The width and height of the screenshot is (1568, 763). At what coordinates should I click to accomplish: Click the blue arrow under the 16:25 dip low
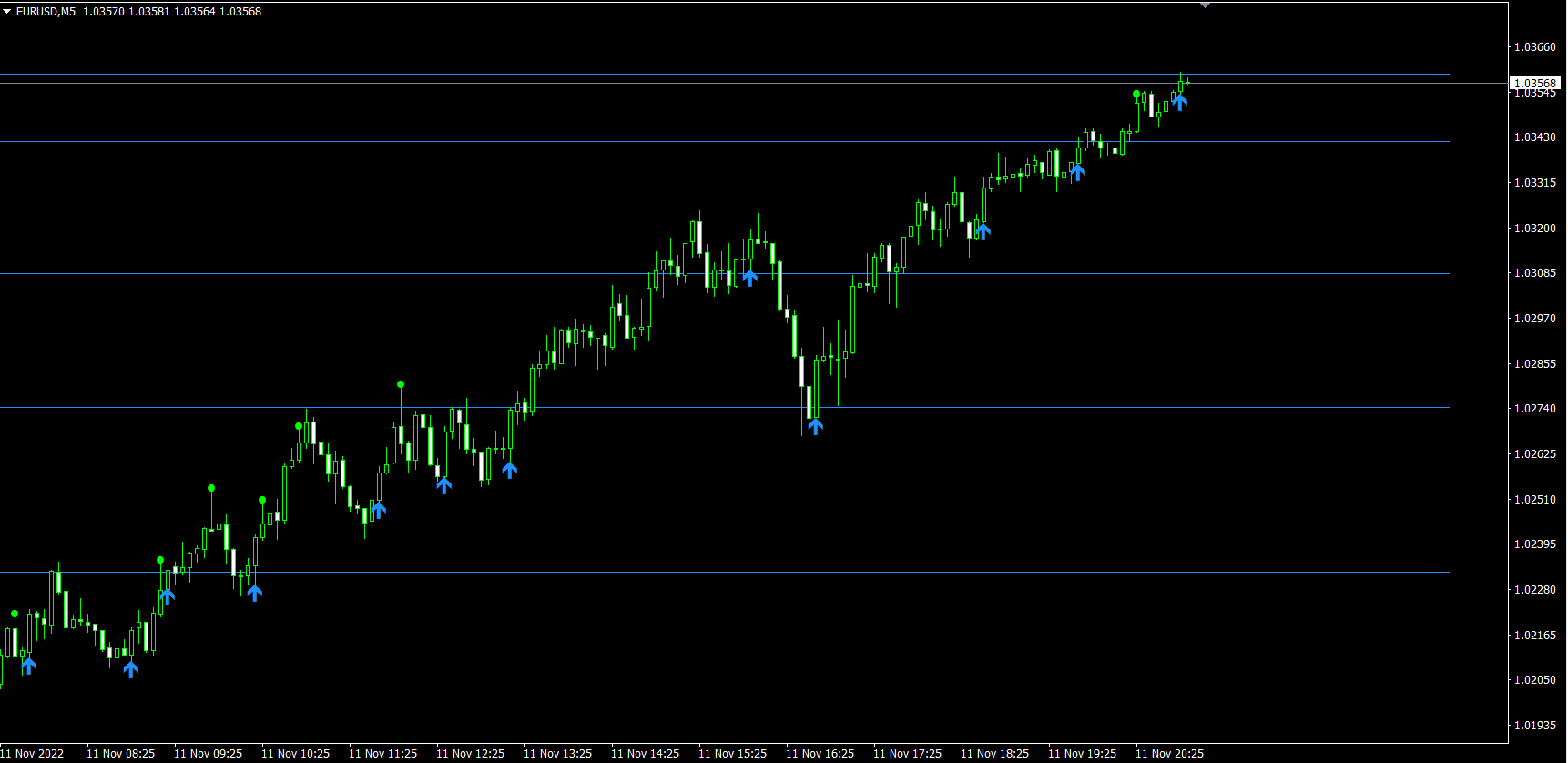click(x=816, y=426)
